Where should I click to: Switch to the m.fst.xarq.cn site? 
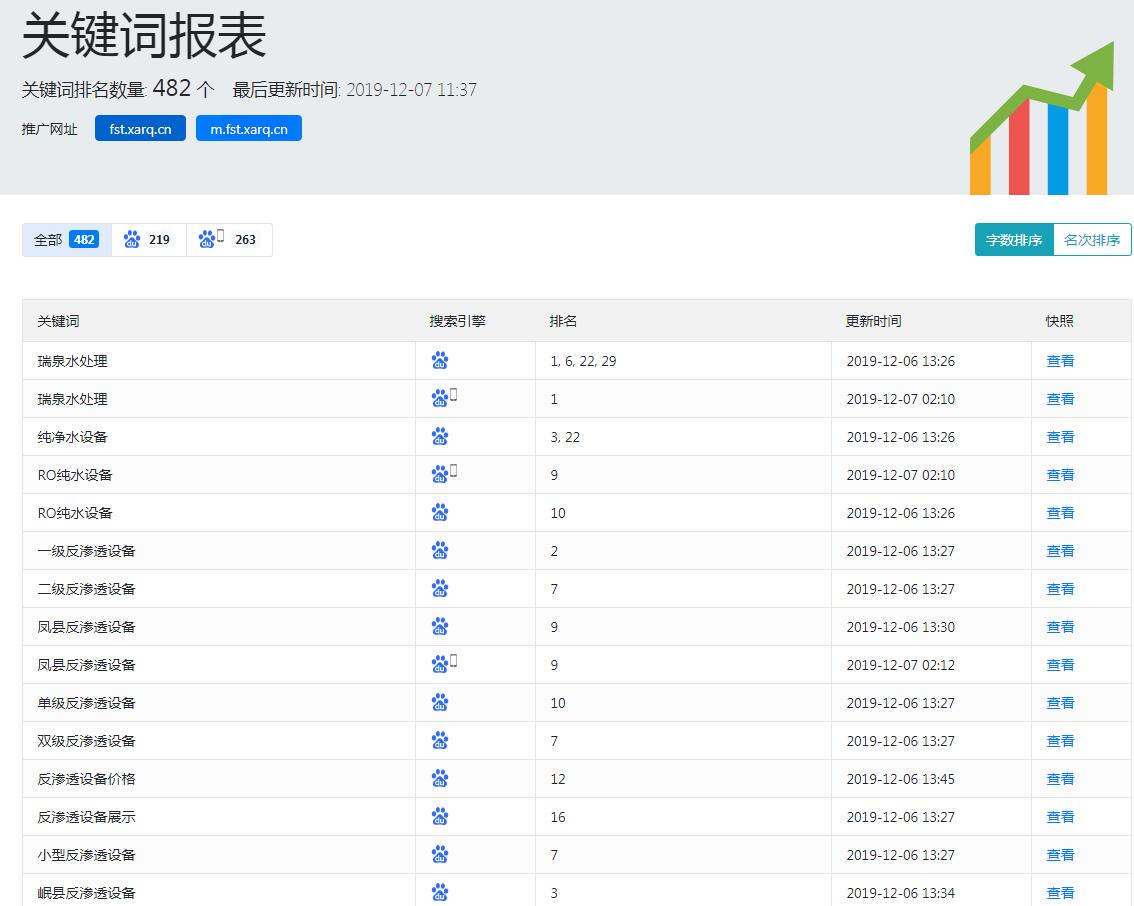(248, 128)
